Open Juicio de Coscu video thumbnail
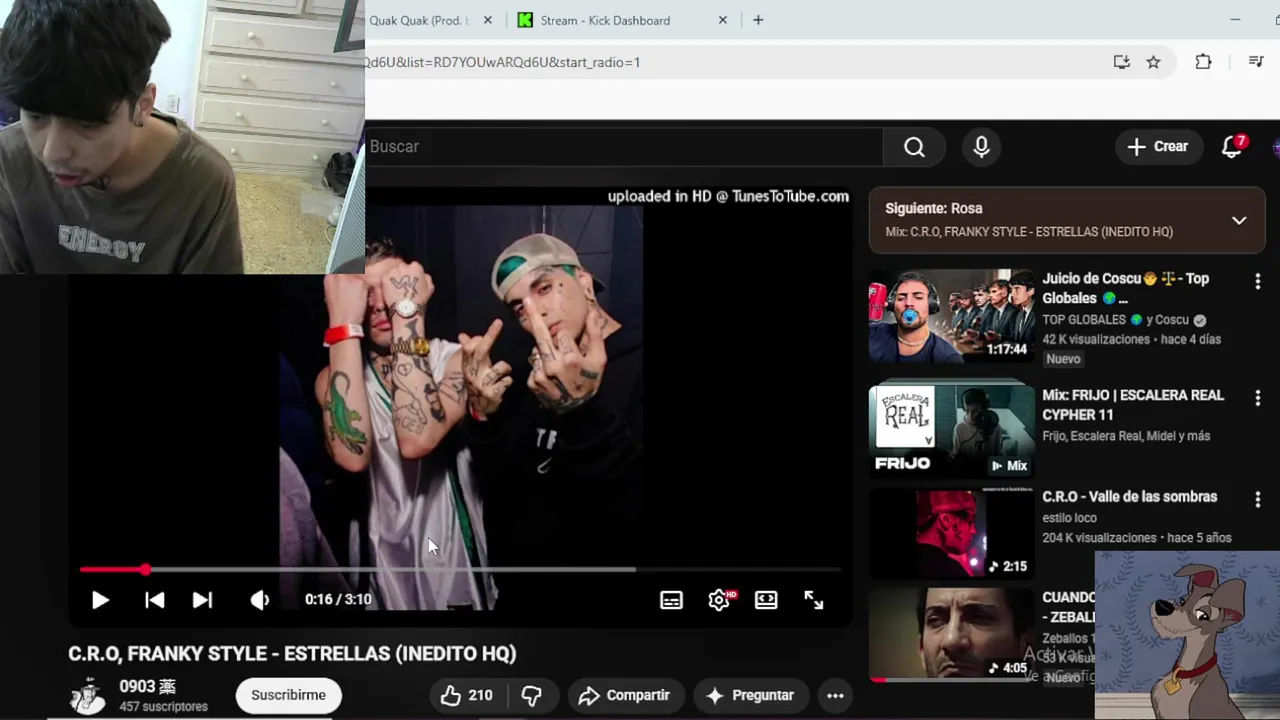The width and height of the screenshot is (1280, 720). click(951, 315)
